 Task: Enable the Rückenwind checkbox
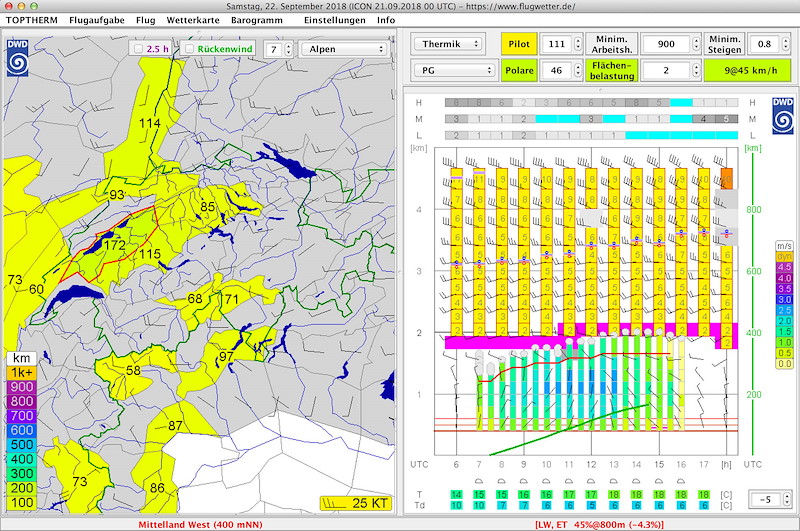[189, 49]
